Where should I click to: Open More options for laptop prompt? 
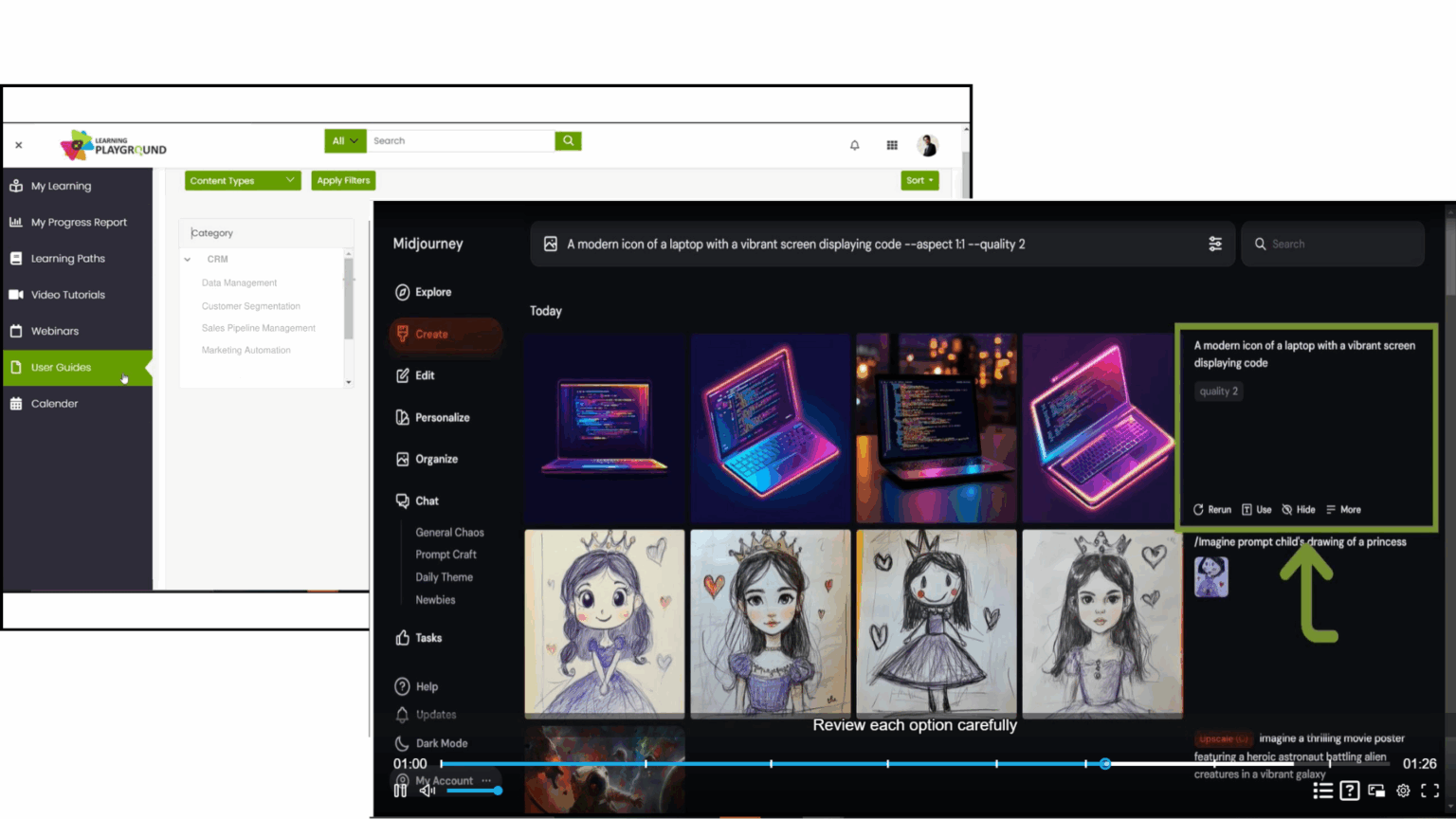pyautogui.click(x=1343, y=509)
